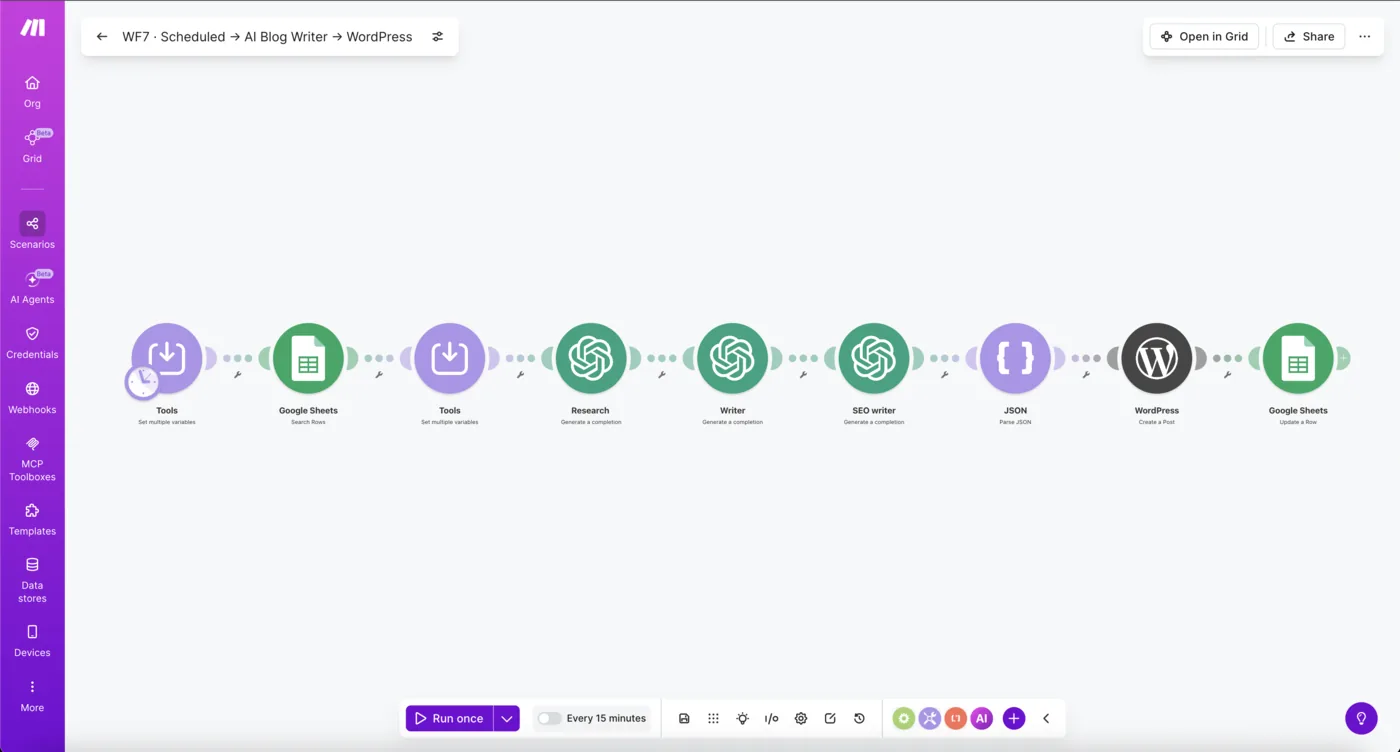Open the three-dot menu next to Share
The image size is (1400, 752).
pyautogui.click(x=1365, y=37)
